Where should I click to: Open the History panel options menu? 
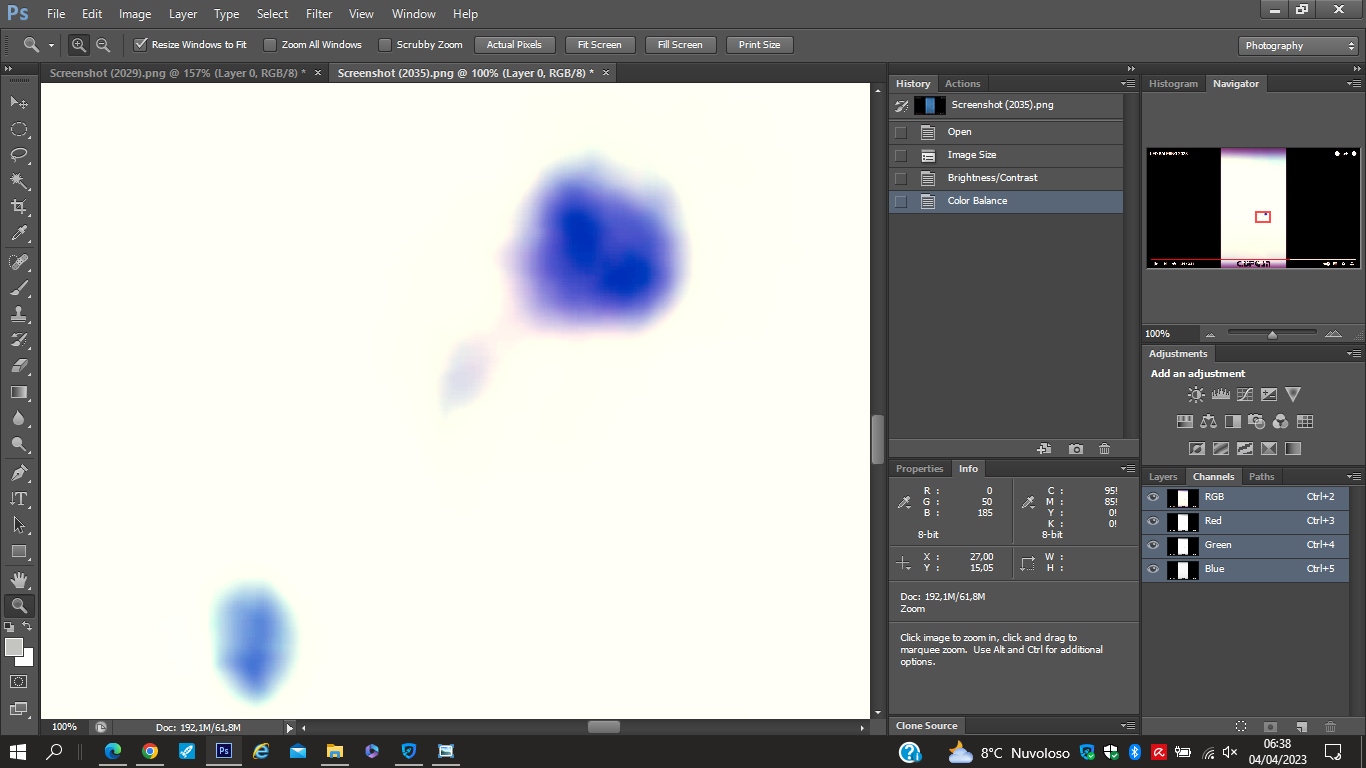pyautogui.click(x=1128, y=84)
